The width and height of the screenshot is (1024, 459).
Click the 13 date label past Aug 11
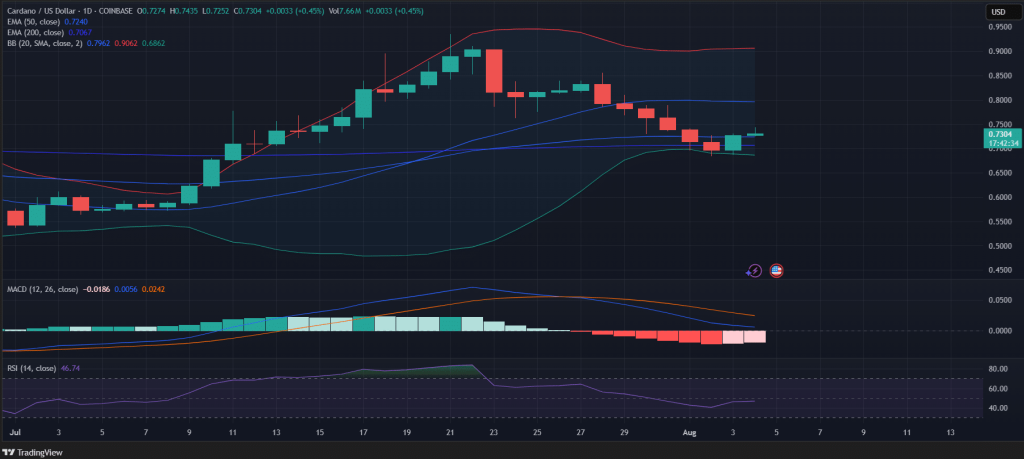950,432
